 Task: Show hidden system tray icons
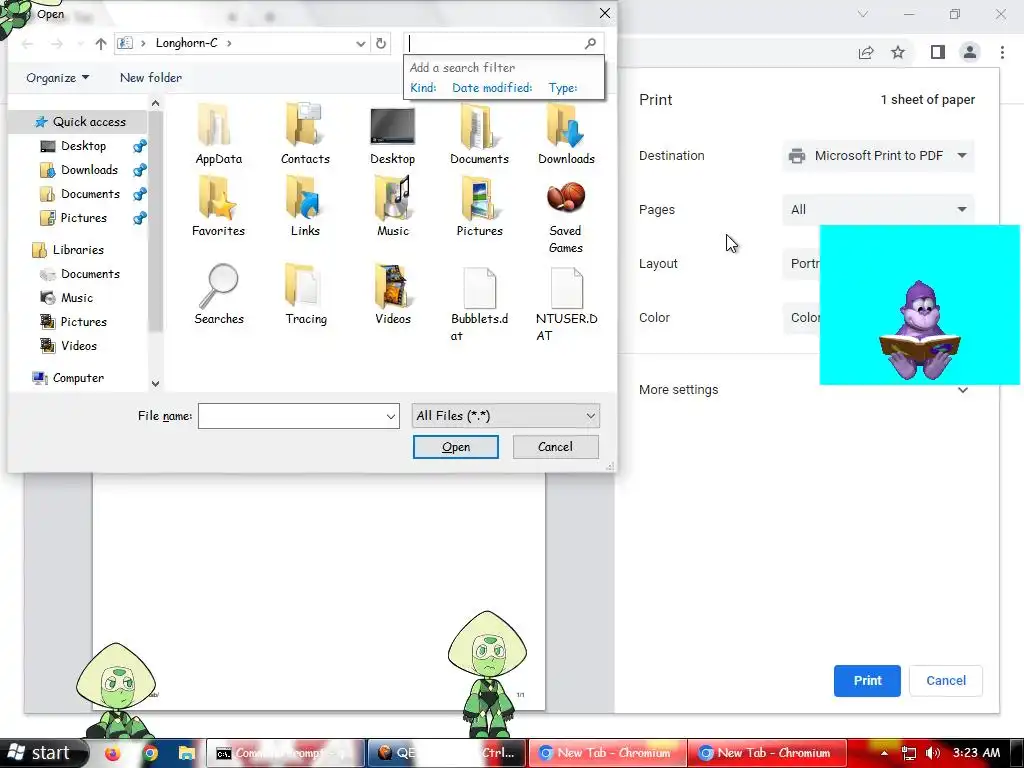click(884, 753)
